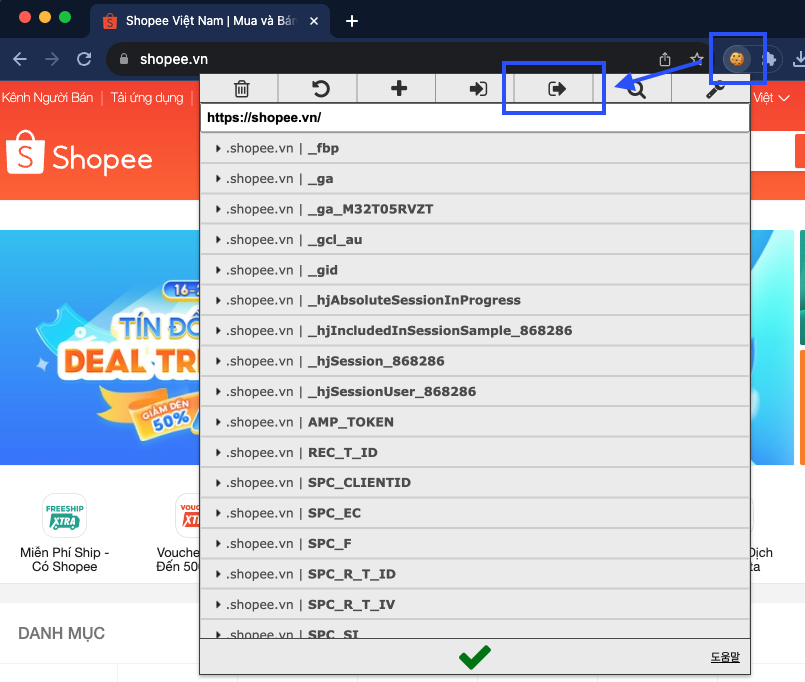Expand the SPC_R_T_ID cookie row
The width and height of the screenshot is (805, 682).
point(475,574)
